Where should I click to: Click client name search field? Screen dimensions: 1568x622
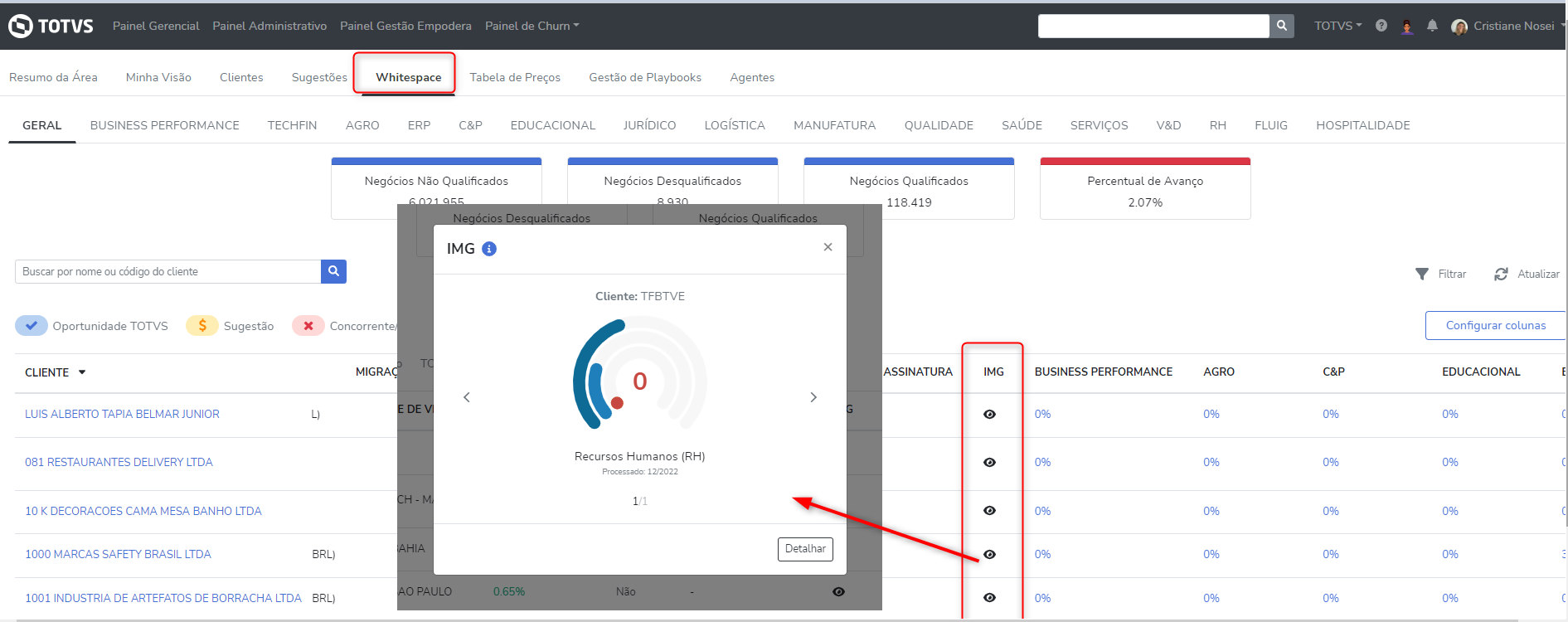pos(167,271)
